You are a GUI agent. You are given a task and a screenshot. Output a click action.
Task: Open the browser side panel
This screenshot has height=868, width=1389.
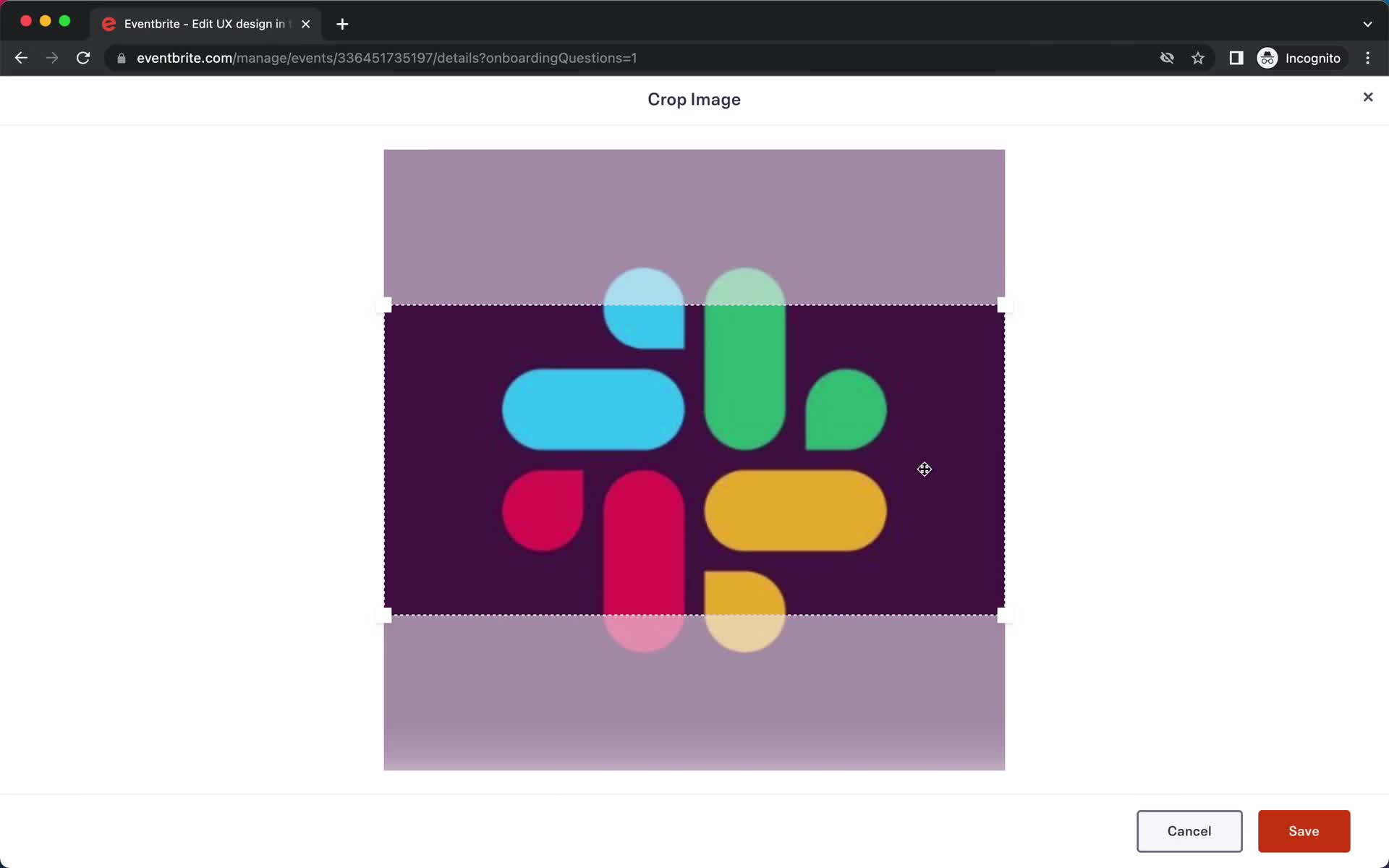tap(1236, 58)
